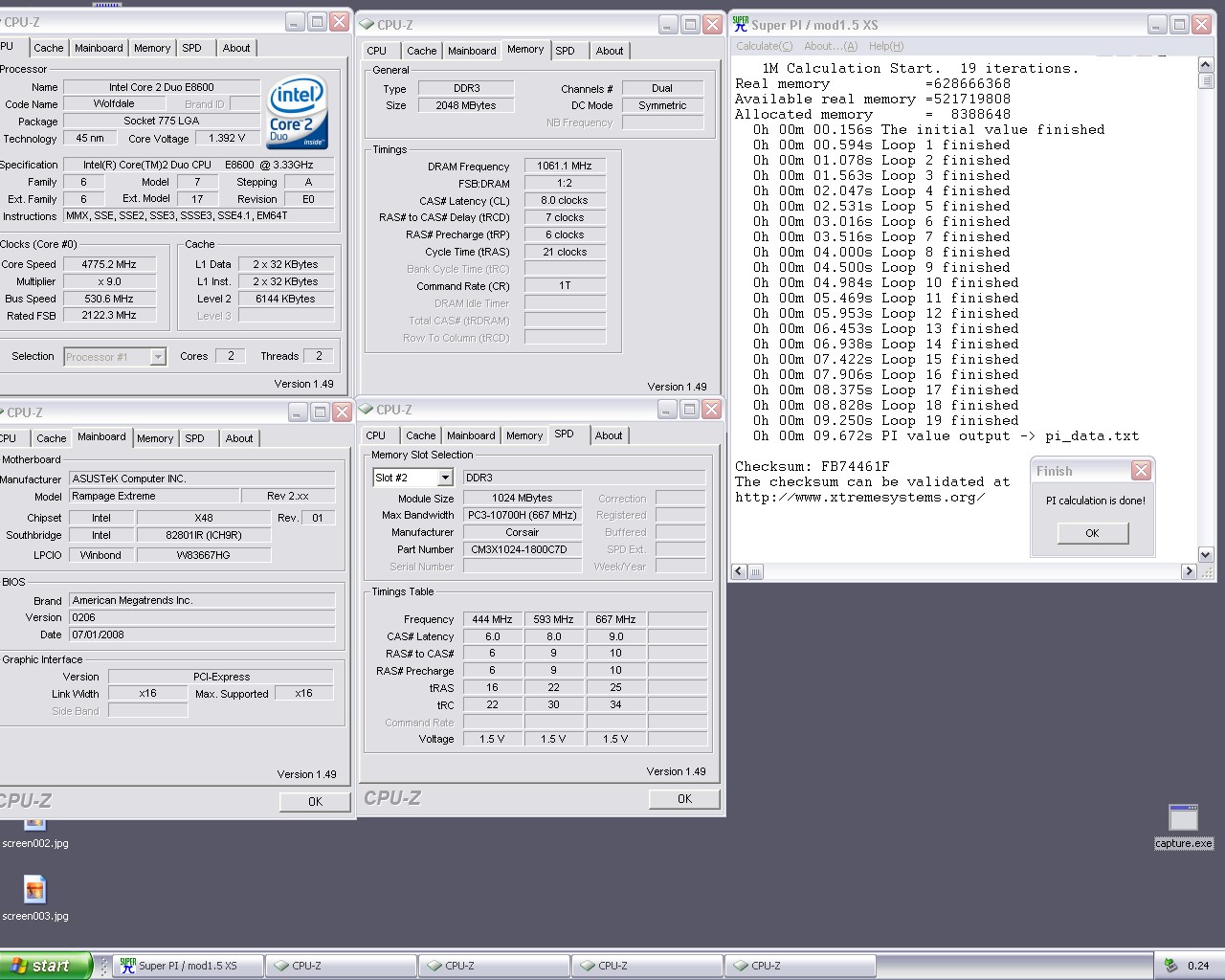Image resolution: width=1225 pixels, height=980 pixels.
Task: Click the Checksum: FB74461F line
Action: (813, 467)
